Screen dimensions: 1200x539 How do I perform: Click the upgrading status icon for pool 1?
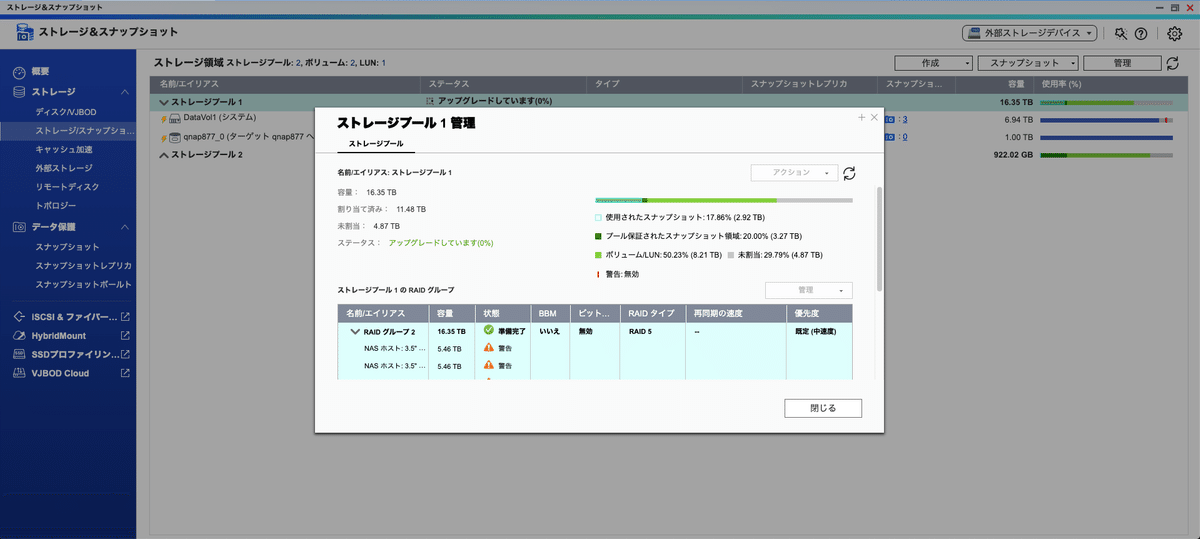431,102
